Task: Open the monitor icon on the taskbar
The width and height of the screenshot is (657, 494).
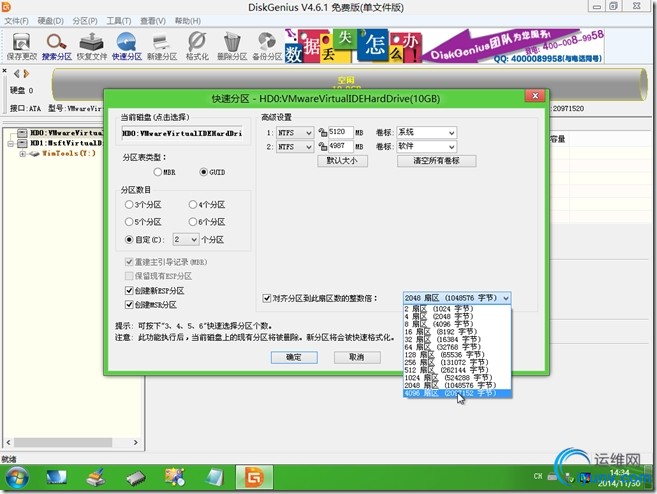Action: click(56, 477)
